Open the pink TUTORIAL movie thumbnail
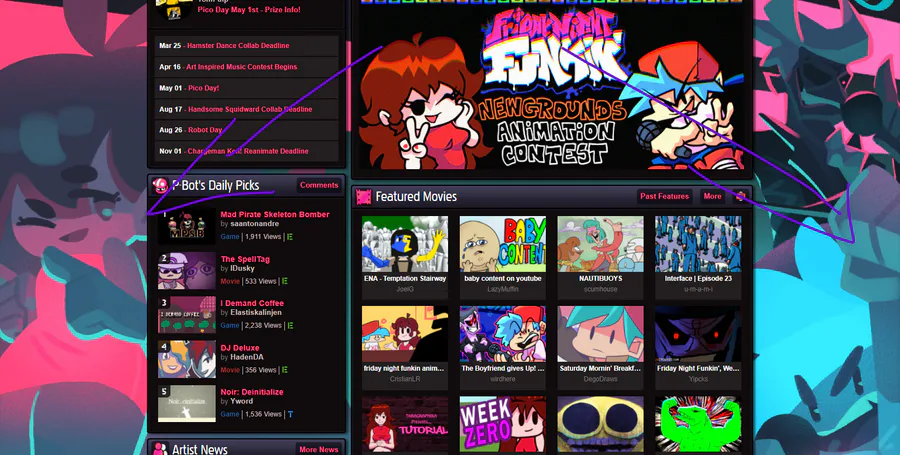Image resolution: width=900 pixels, height=455 pixels. tap(405, 424)
